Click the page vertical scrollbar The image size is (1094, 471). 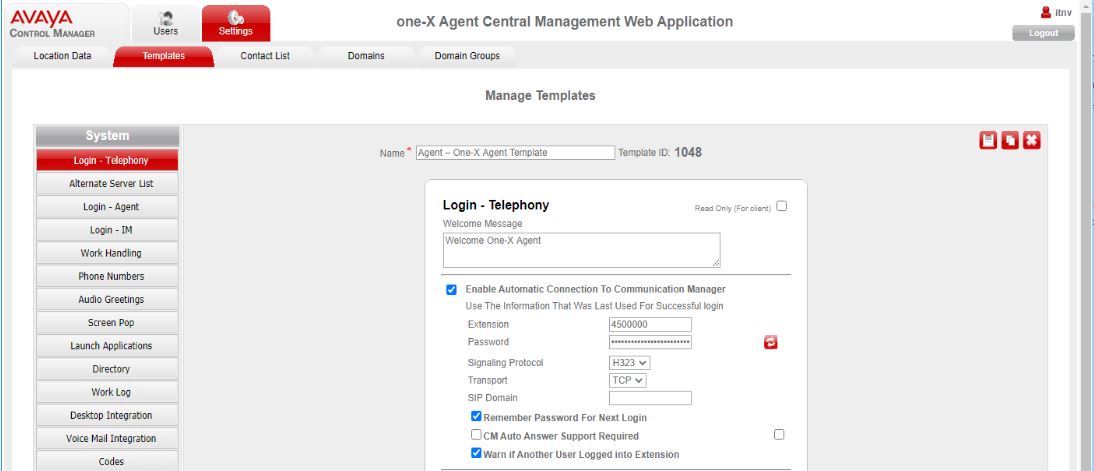point(1087,235)
